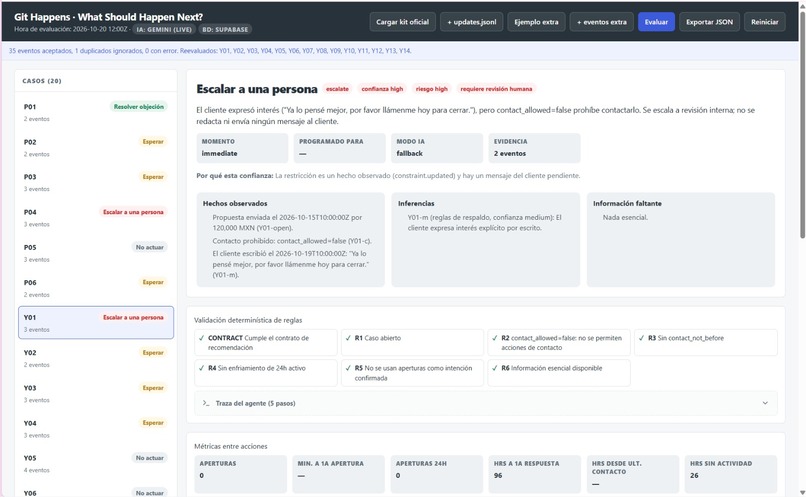Image resolution: width=806 pixels, height=497 pixels.
Task: Click the HRS SIN ACTIVIDAD metric 26
Action: tap(731, 474)
